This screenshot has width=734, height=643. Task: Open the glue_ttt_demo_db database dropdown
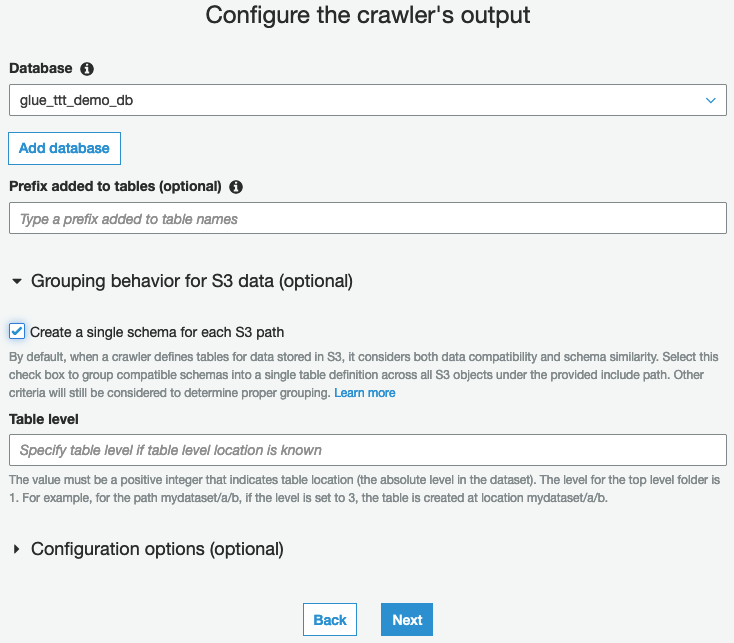click(367, 100)
